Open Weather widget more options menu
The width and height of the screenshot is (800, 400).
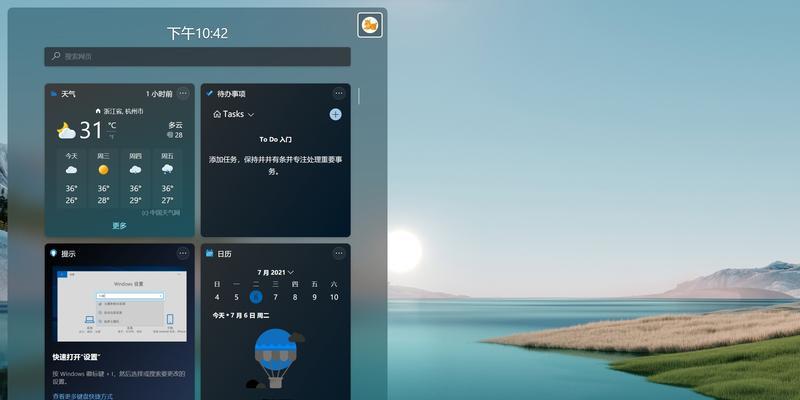183,93
